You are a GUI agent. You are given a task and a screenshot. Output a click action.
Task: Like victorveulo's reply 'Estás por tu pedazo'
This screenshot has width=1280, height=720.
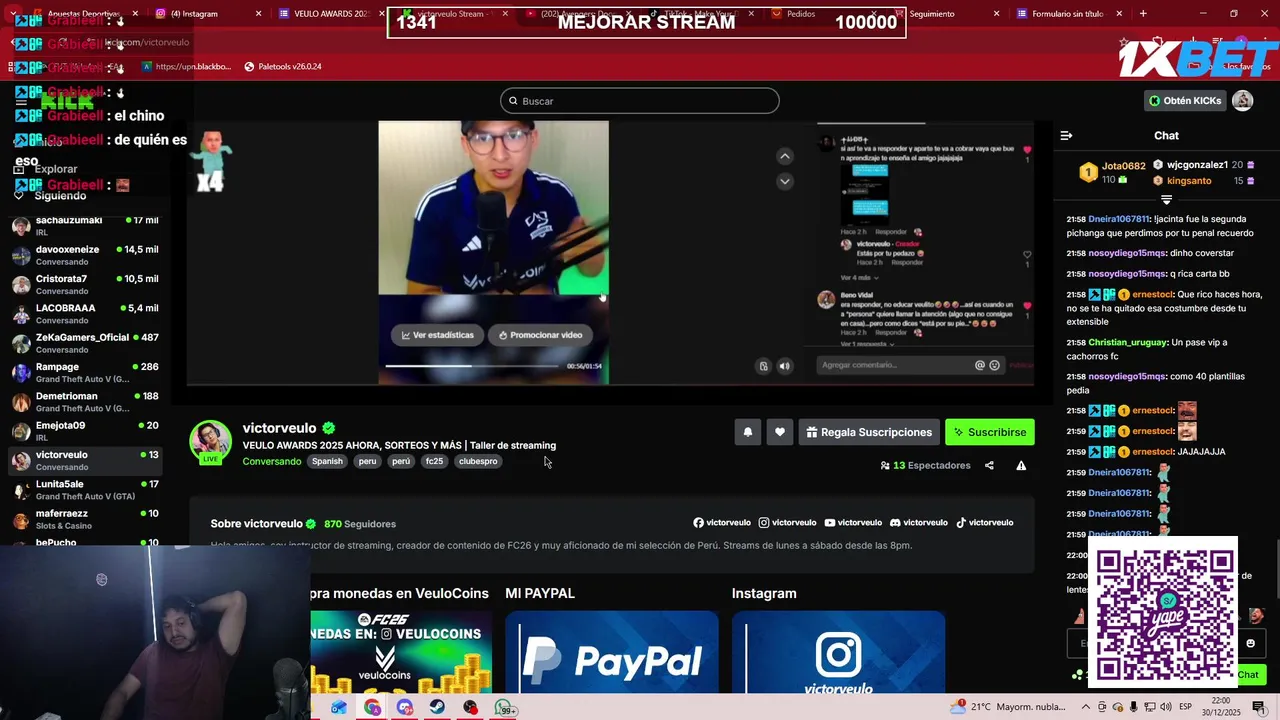(x=1027, y=255)
